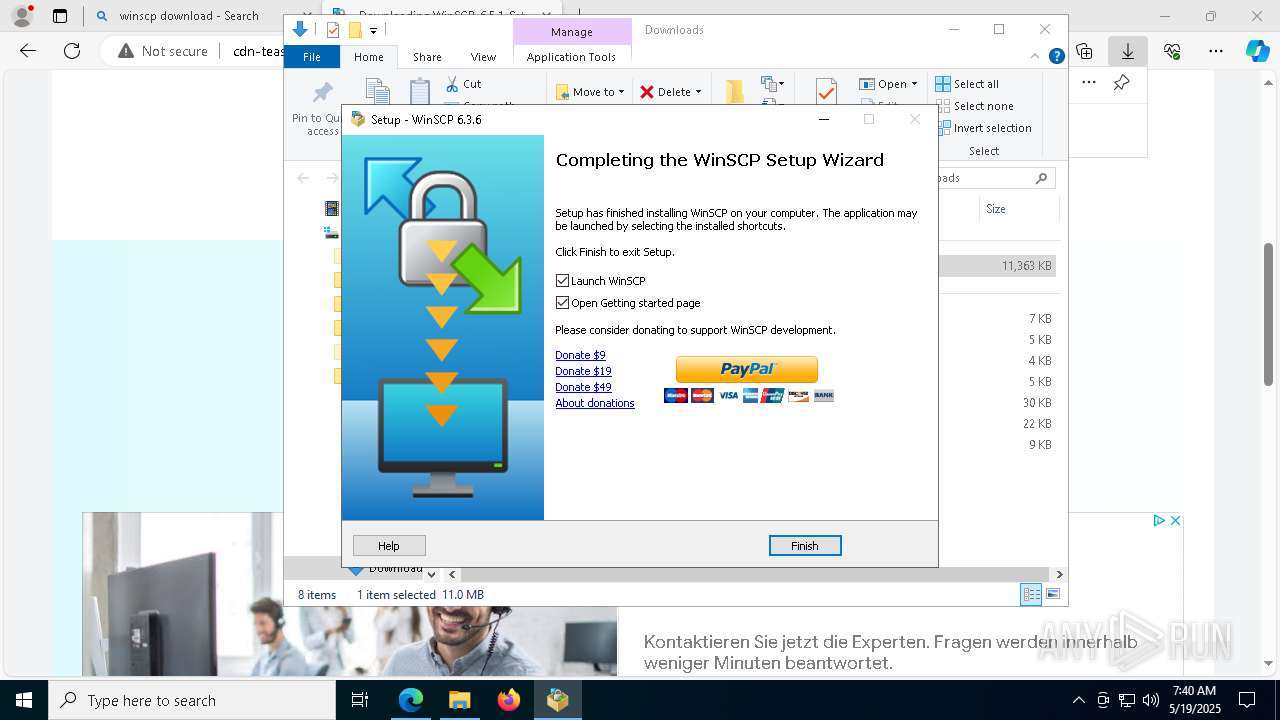
Task: Pin the Edge downloads flyout
Action: (x=1122, y=83)
